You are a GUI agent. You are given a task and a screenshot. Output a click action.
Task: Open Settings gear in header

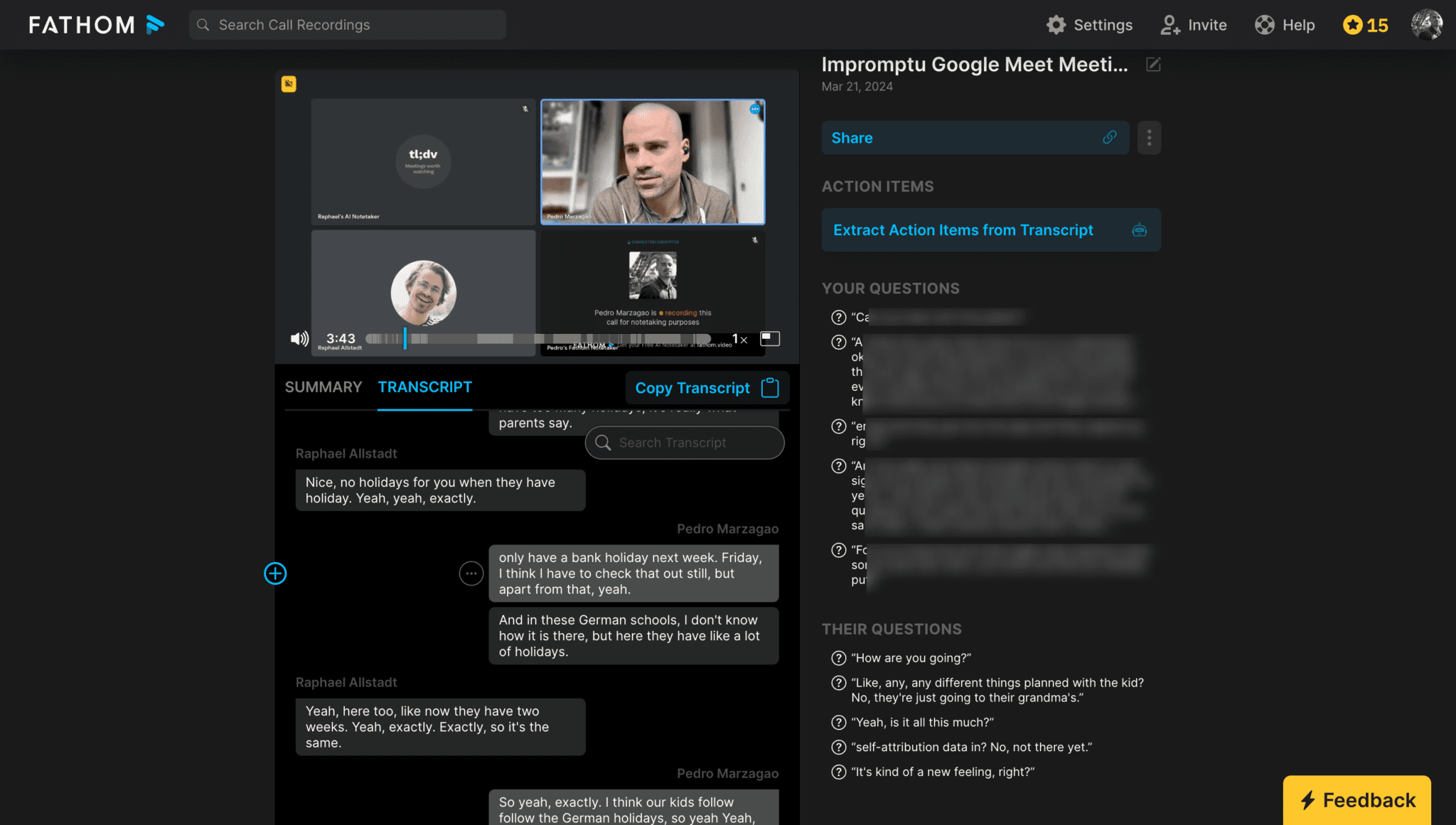click(x=1056, y=25)
